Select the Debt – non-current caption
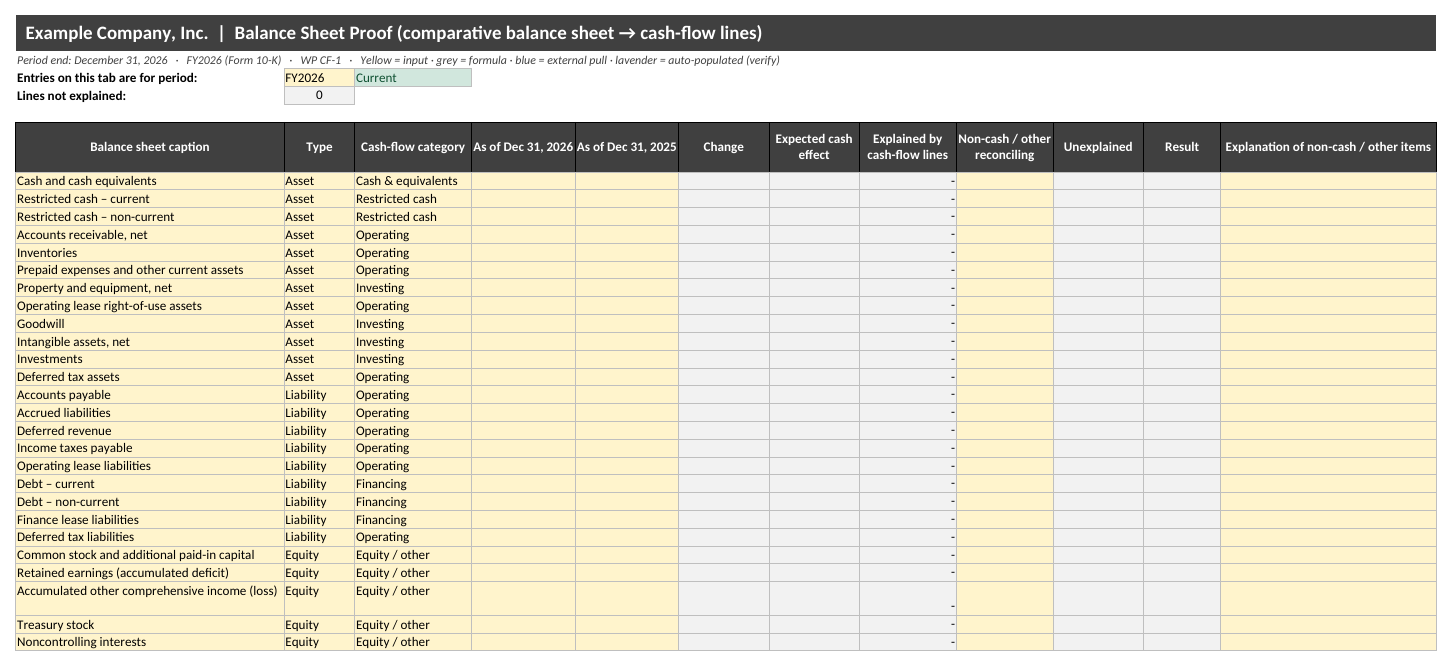The width and height of the screenshot is (1452, 666). point(150,502)
